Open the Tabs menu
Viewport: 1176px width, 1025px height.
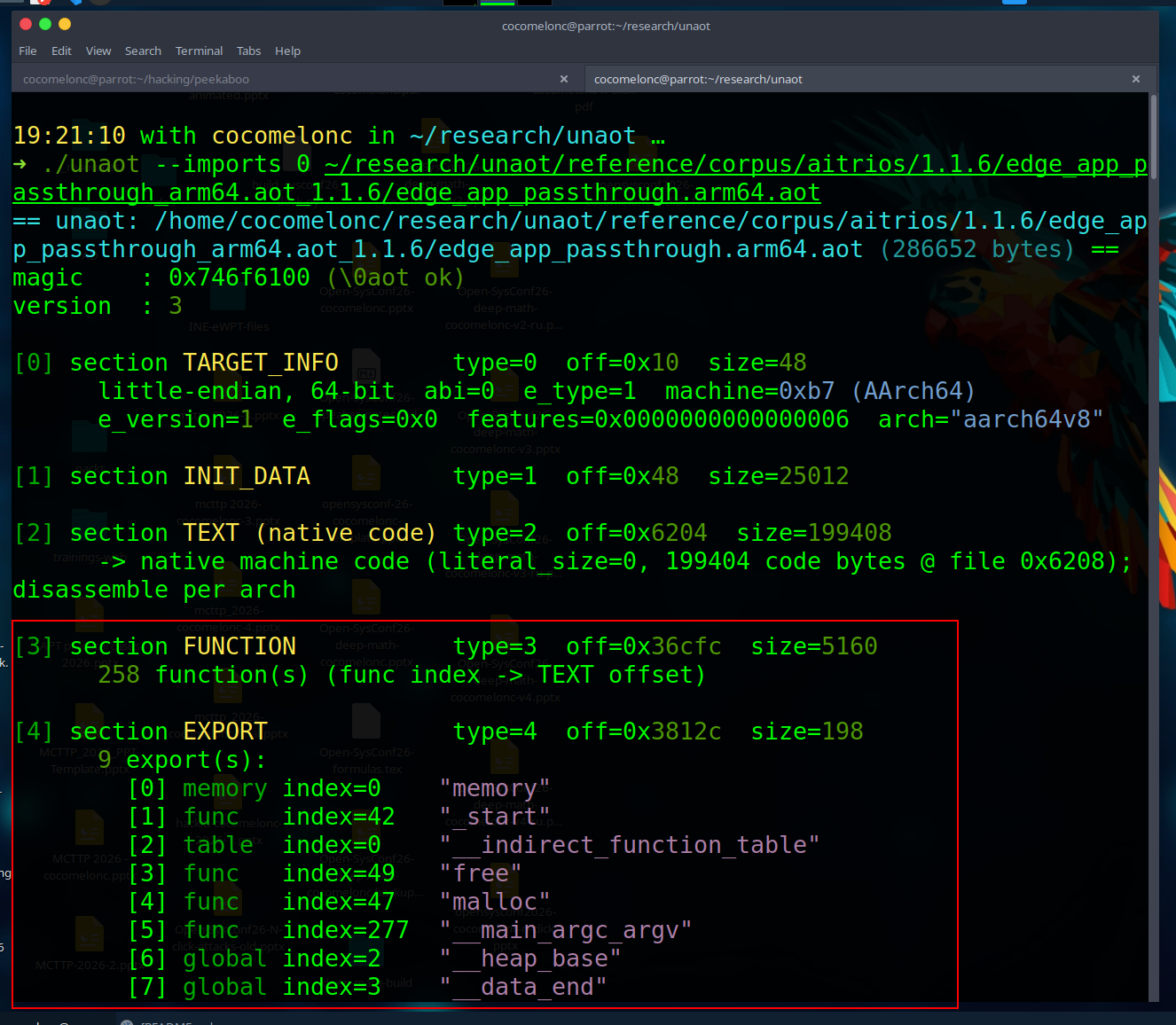[248, 51]
